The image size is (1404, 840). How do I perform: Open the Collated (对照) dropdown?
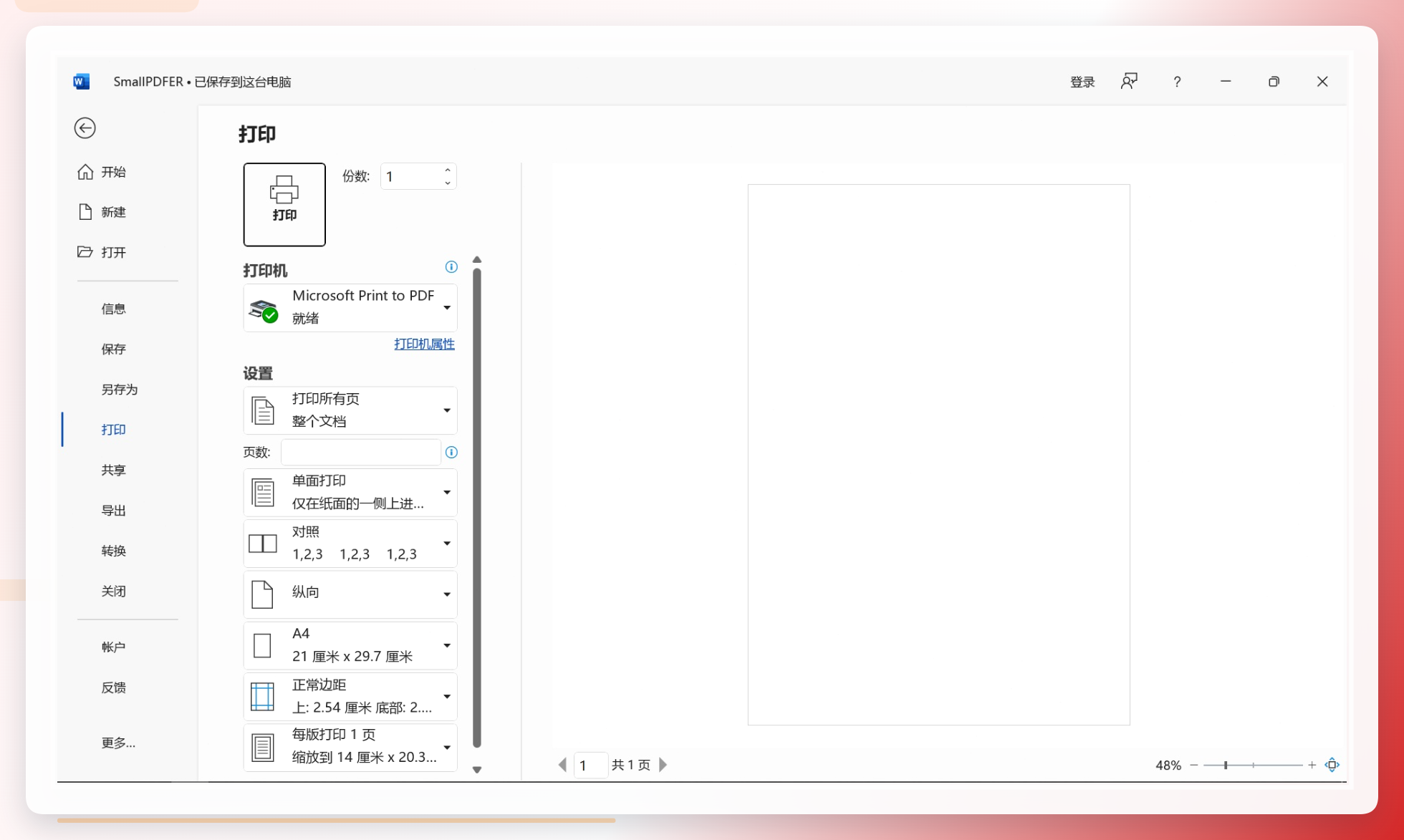(x=350, y=543)
